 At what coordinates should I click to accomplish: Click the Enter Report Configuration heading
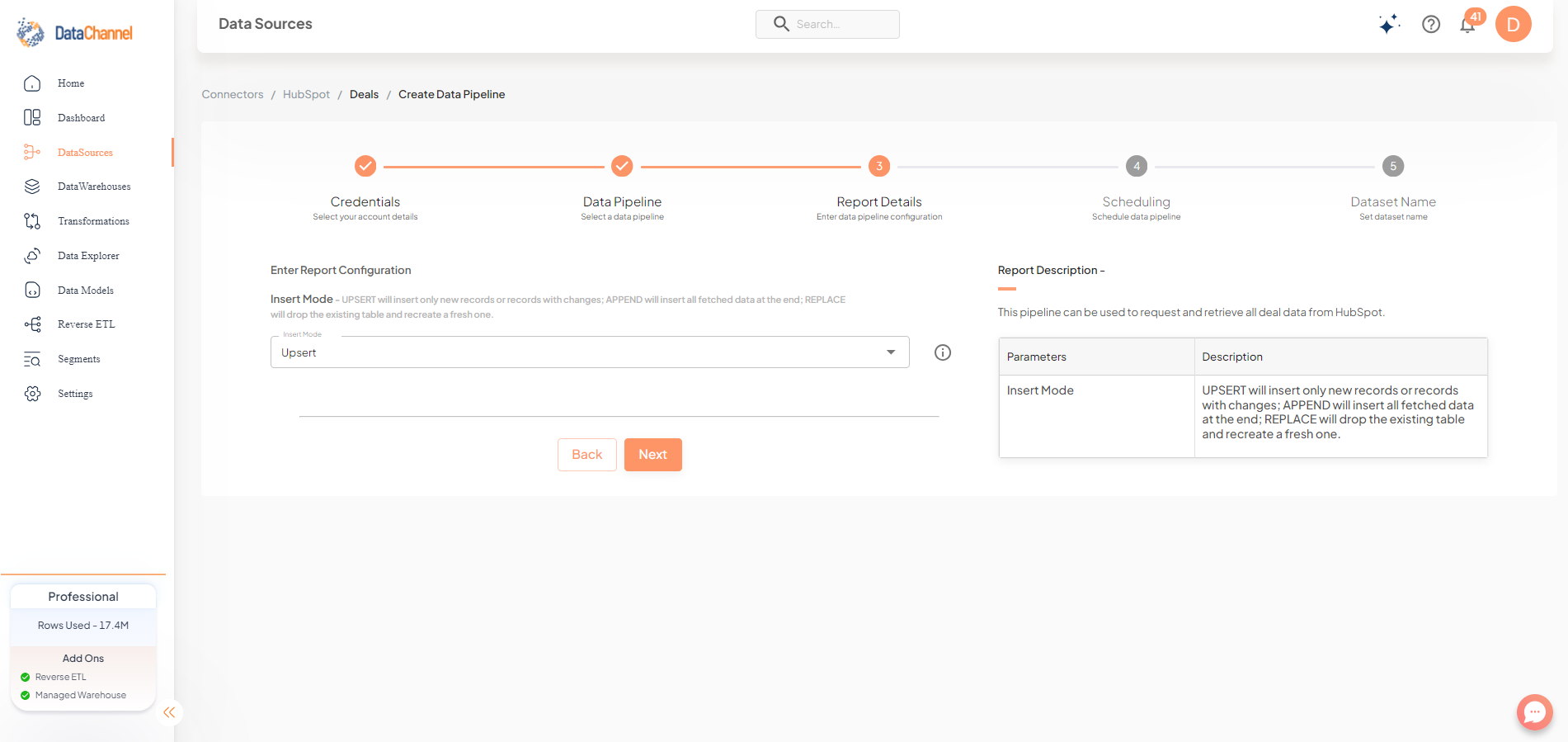pos(341,270)
